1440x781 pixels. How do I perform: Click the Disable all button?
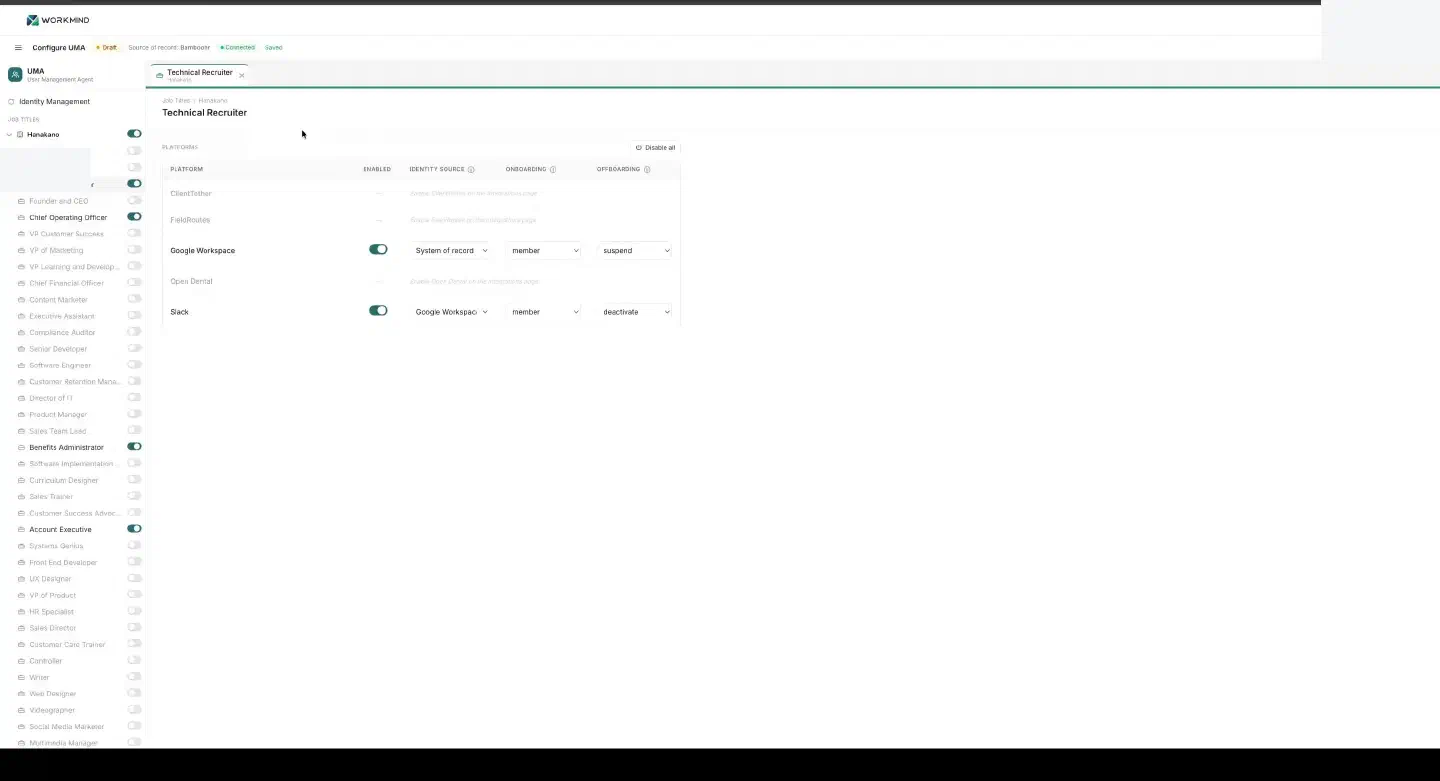tap(656, 148)
